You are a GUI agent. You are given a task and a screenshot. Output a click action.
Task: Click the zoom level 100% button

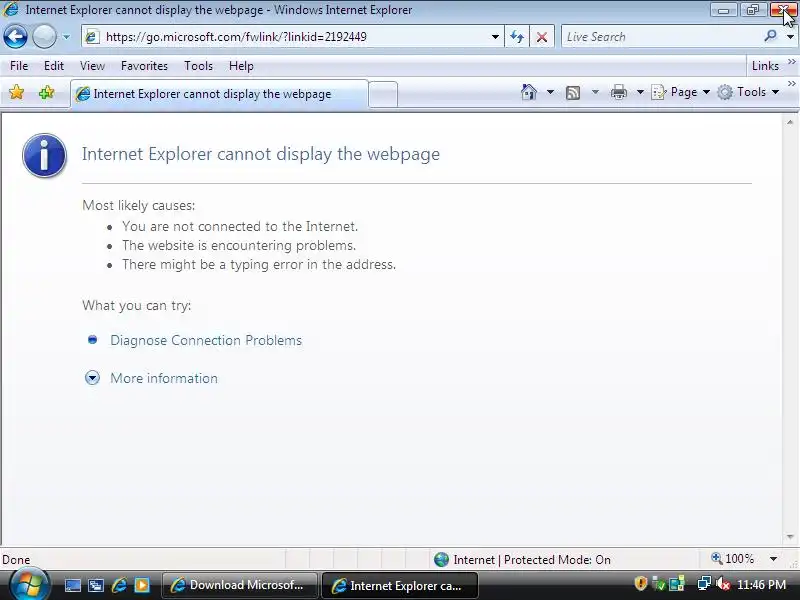[x=733, y=559]
